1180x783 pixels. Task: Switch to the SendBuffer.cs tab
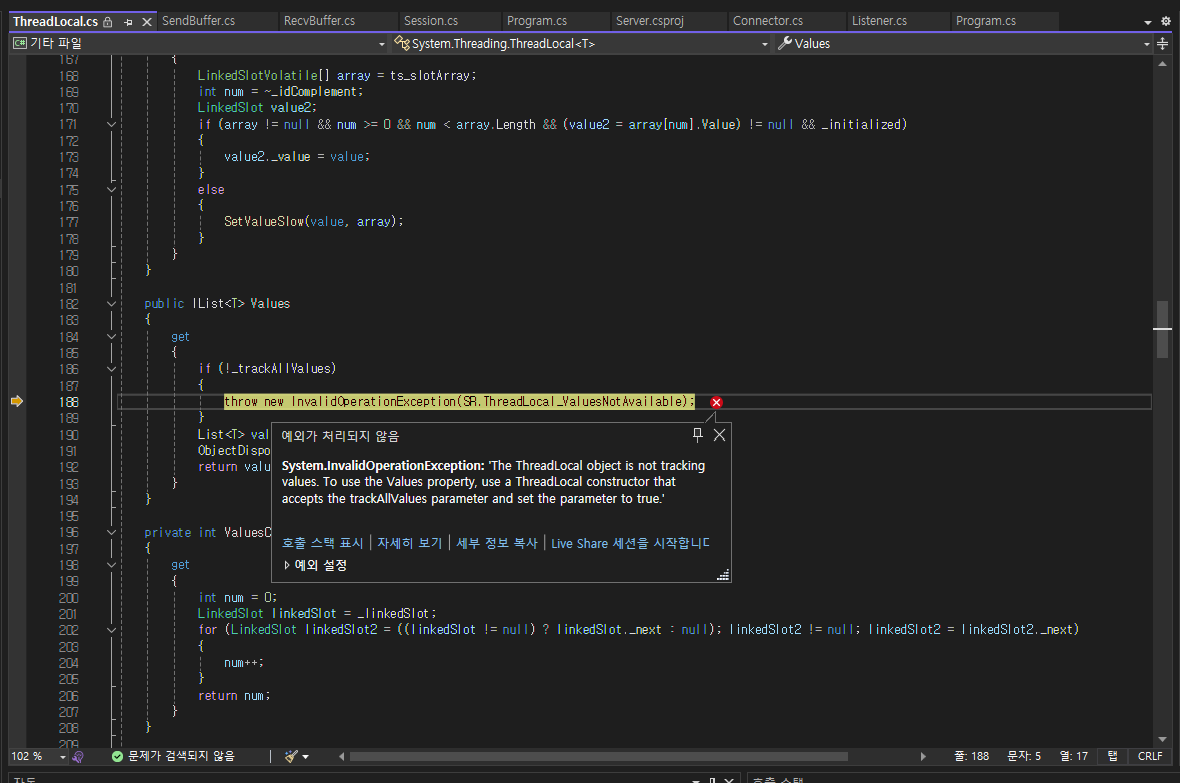coord(199,21)
